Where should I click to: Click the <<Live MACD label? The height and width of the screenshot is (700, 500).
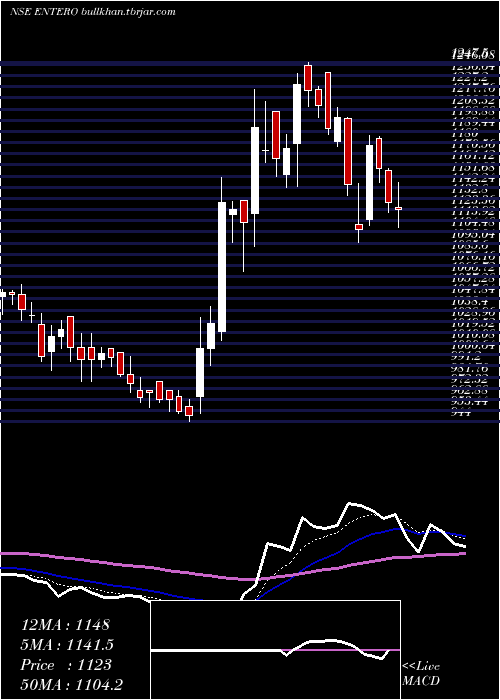click(x=421, y=674)
